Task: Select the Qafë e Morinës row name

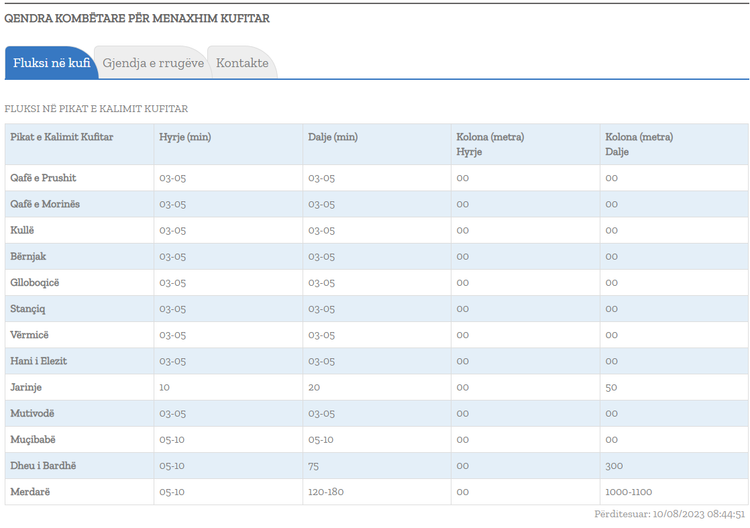Action: point(45,204)
